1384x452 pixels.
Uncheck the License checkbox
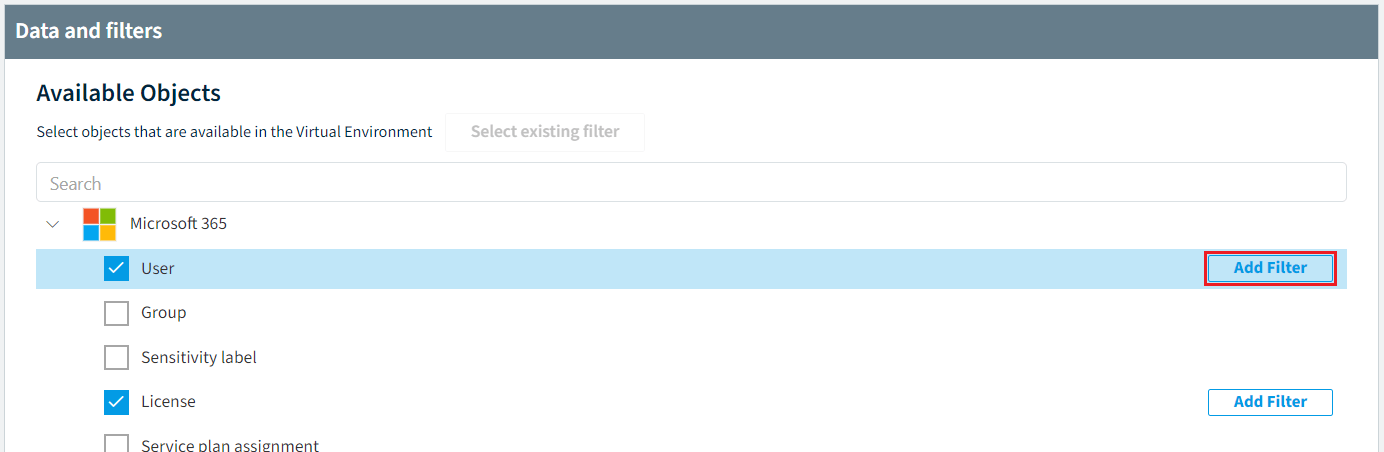pyautogui.click(x=117, y=402)
